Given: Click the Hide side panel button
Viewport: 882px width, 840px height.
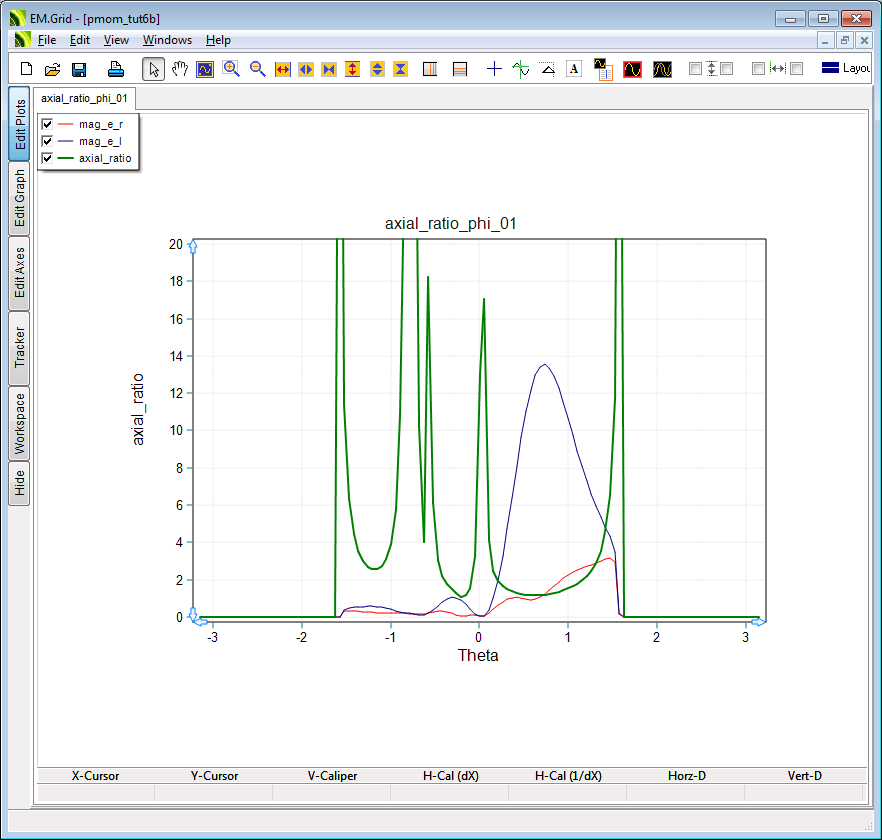Looking at the screenshot, I should coord(19,483).
